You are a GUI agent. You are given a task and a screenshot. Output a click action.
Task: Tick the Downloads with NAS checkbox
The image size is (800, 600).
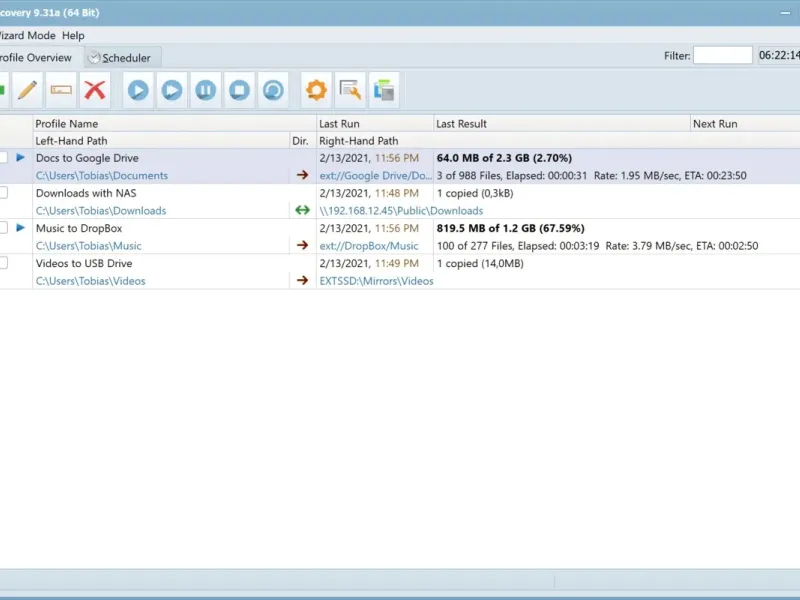(x=3, y=193)
